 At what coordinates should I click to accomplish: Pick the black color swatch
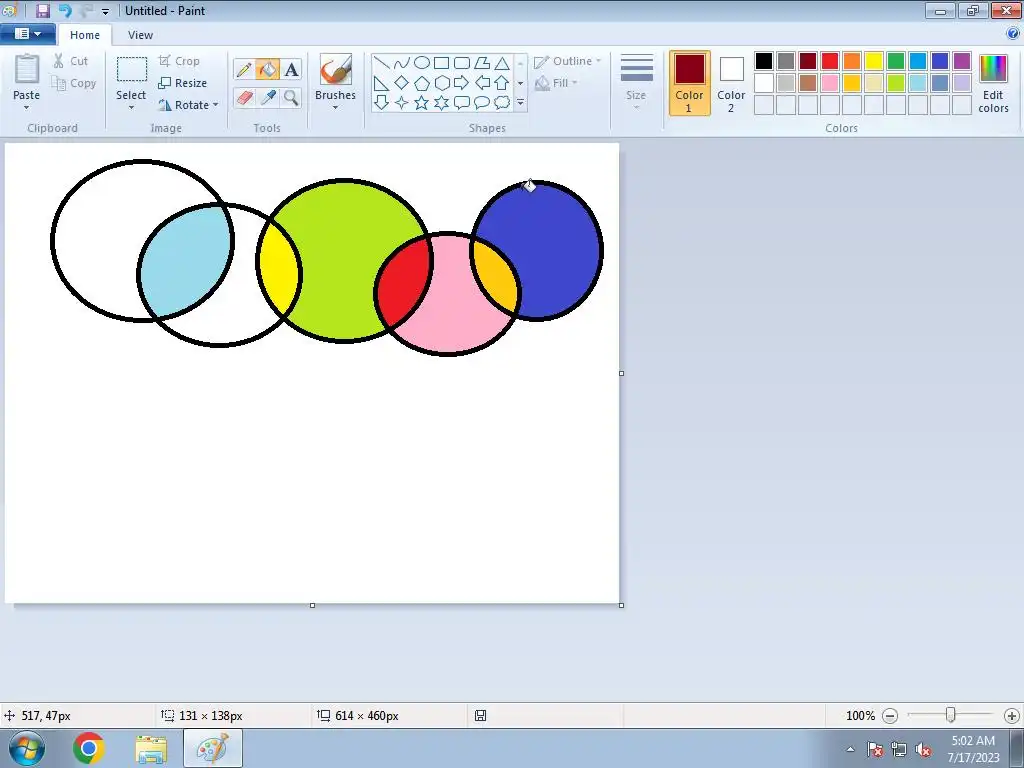(764, 61)
